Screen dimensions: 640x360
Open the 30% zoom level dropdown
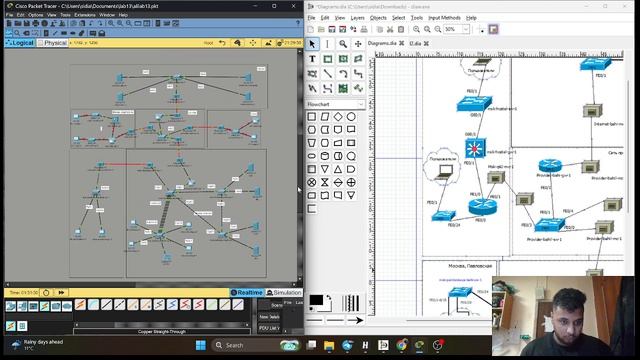coord(466,29)
